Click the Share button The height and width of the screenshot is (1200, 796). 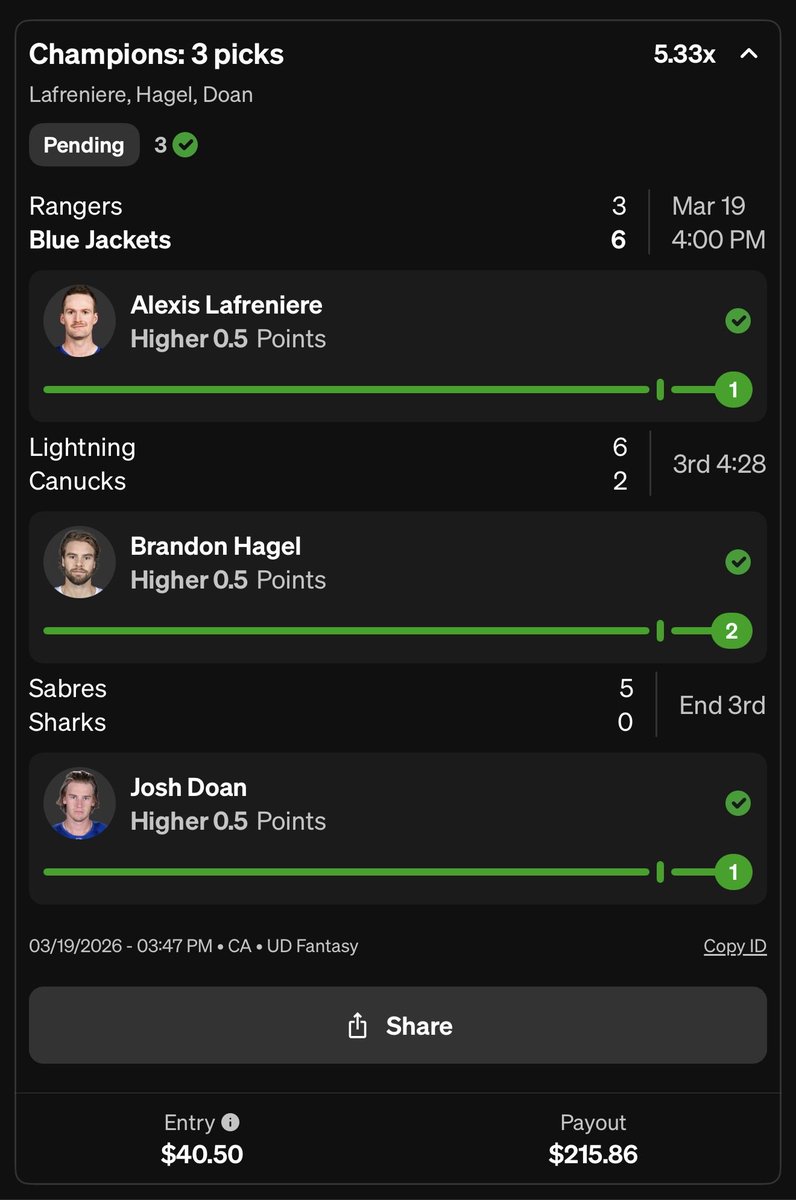coord(398,1025)
